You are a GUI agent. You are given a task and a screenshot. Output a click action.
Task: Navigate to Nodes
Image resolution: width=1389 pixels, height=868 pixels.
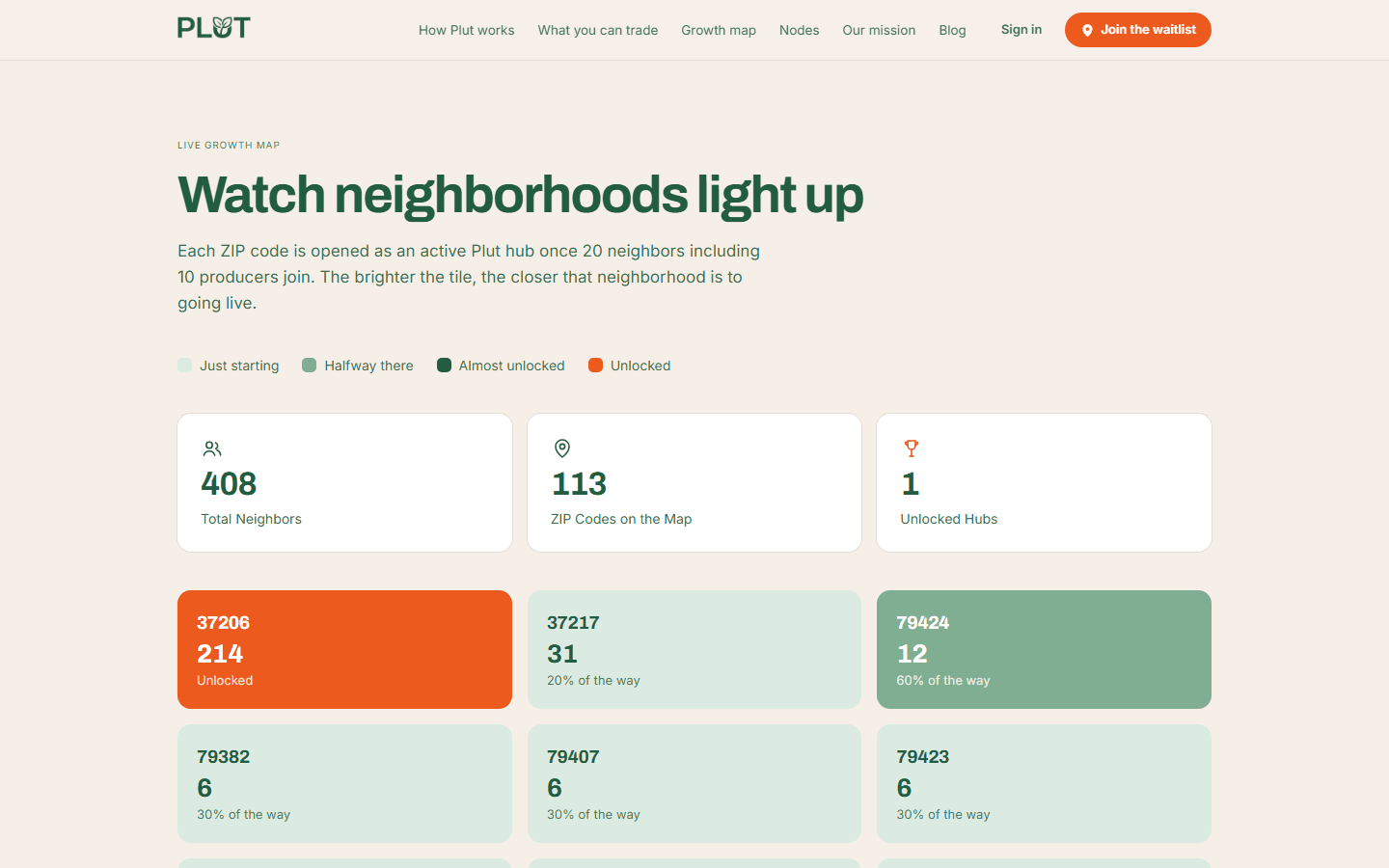(800, 30)
